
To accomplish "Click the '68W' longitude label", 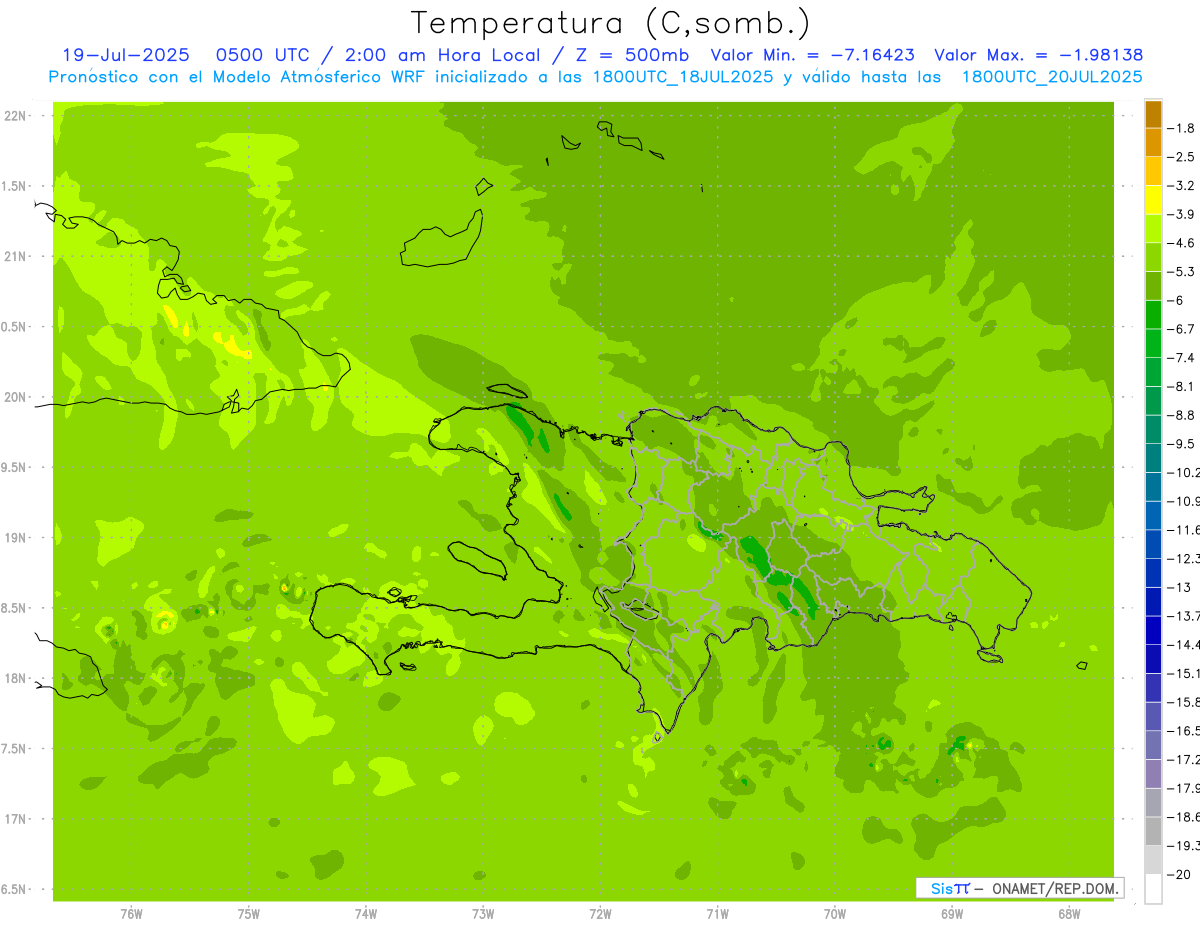I will coord(1069,914).
